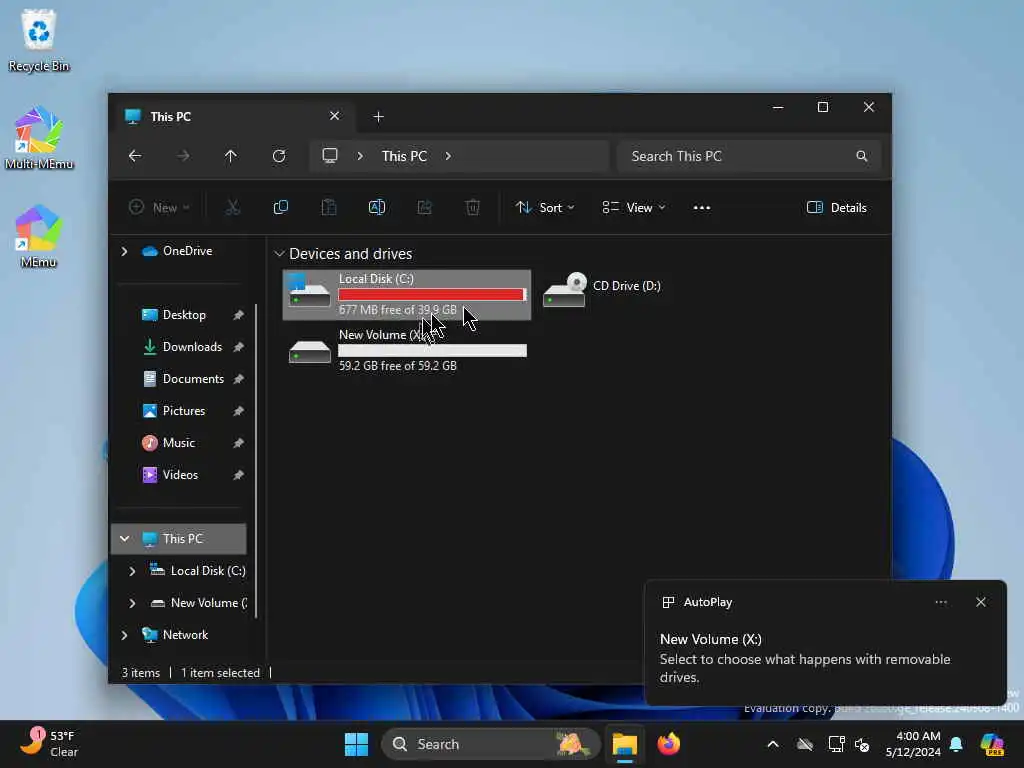Open the New dropdown menu
The width and height of the screenshot is (1024, 768).
tap(159, 208)
